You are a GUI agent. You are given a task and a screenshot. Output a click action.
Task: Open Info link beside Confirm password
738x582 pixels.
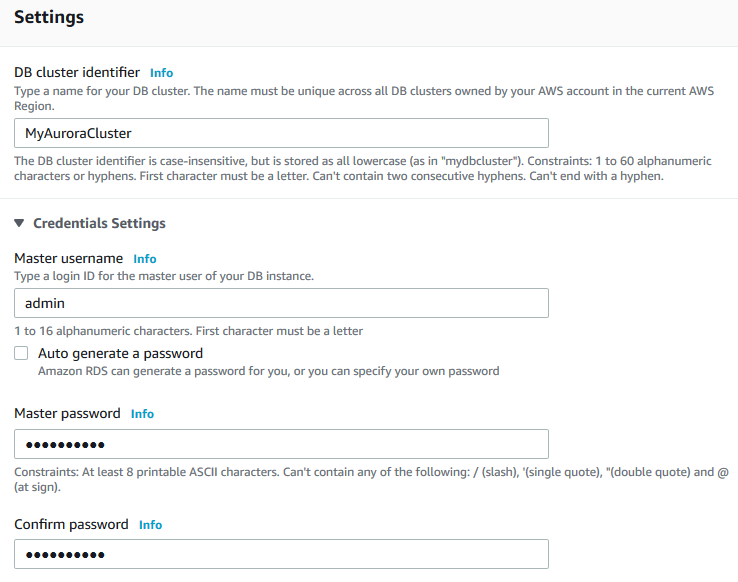151,525
